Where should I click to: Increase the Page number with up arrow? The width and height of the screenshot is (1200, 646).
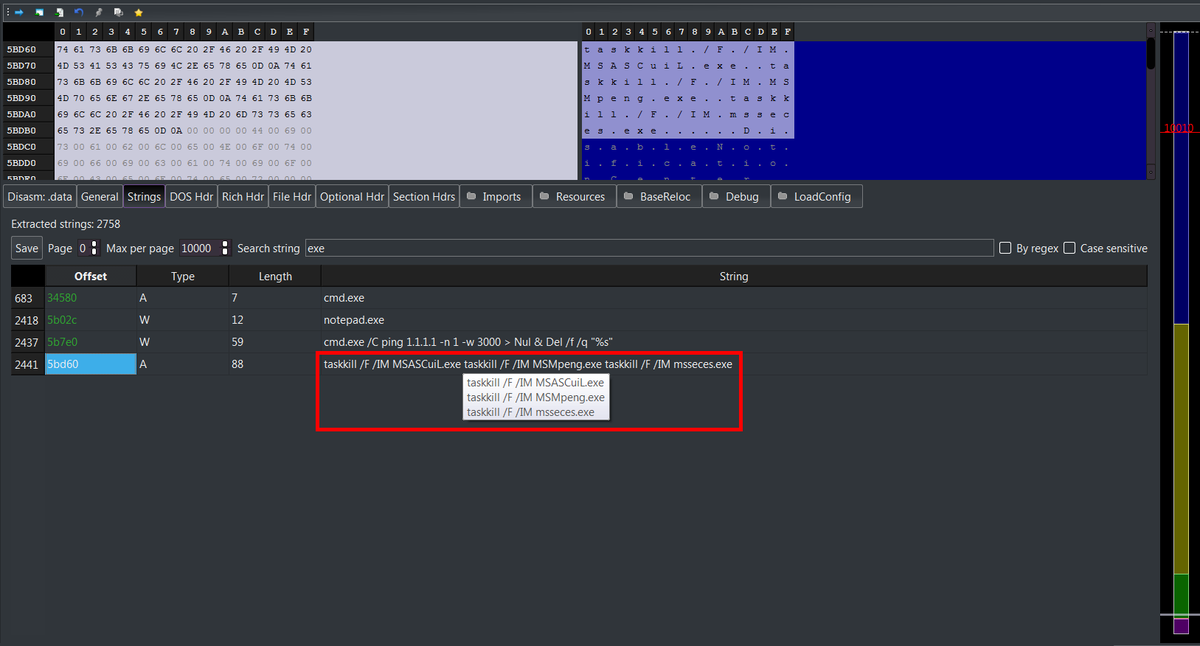(95, 244)
